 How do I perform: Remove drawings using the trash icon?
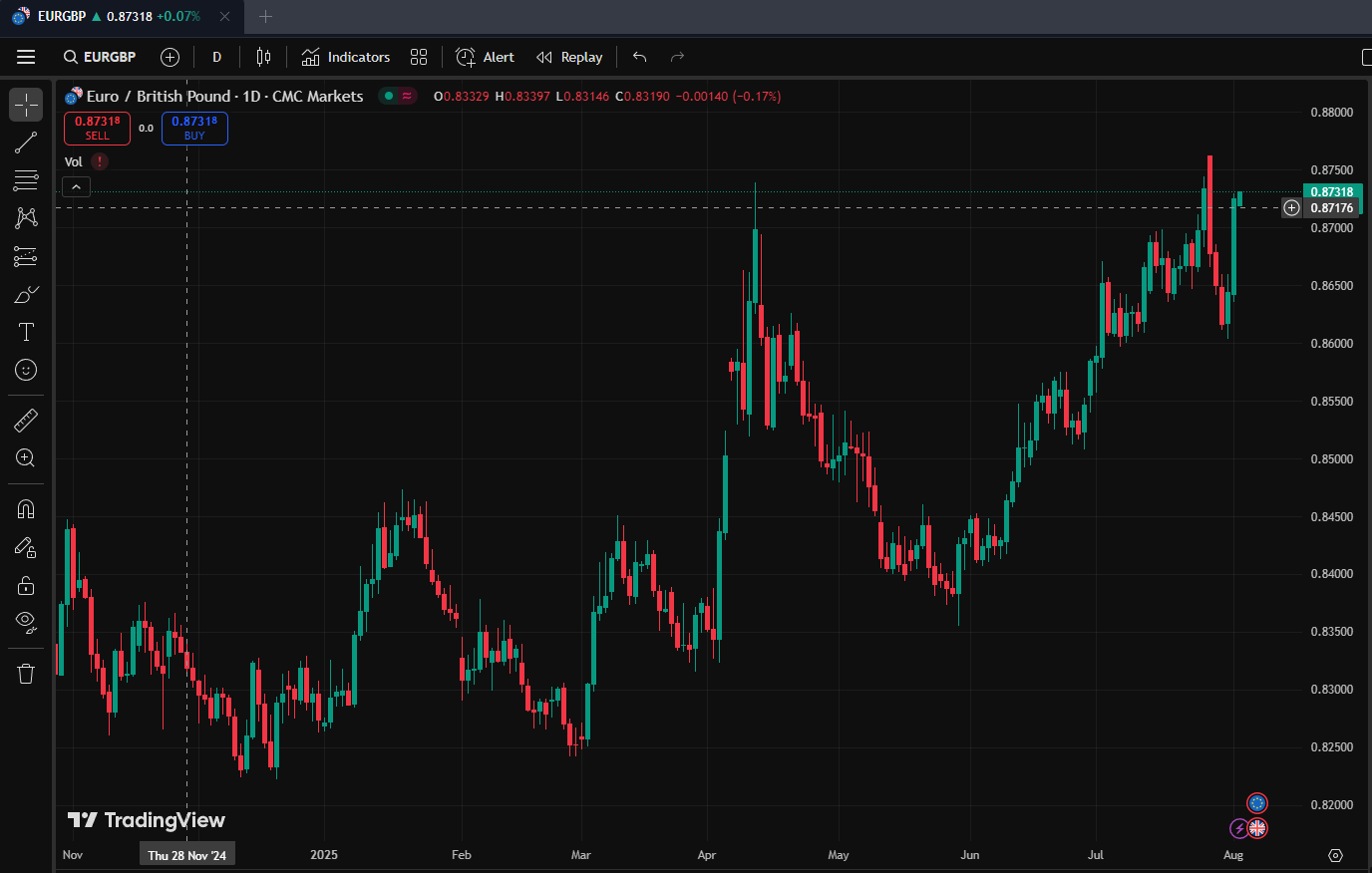(x=26, y=673)
